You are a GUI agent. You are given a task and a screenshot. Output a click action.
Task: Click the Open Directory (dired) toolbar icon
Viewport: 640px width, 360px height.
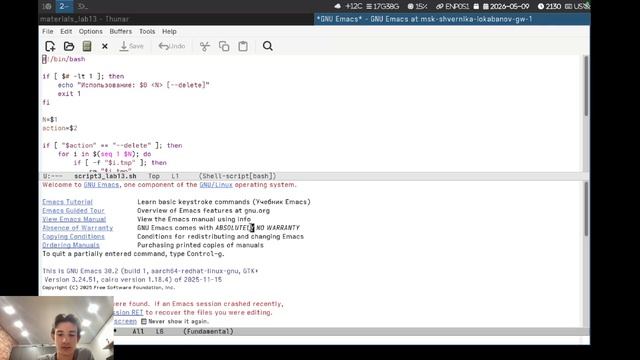tap(87, 46)
